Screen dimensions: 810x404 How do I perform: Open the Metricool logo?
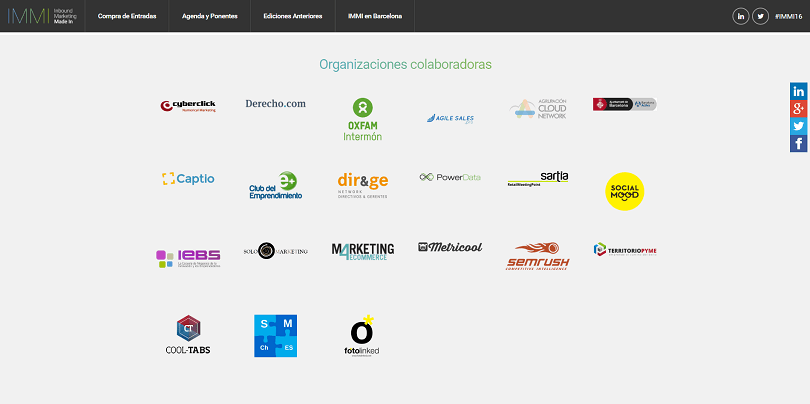pyautogui.click(x=450, y=247)
